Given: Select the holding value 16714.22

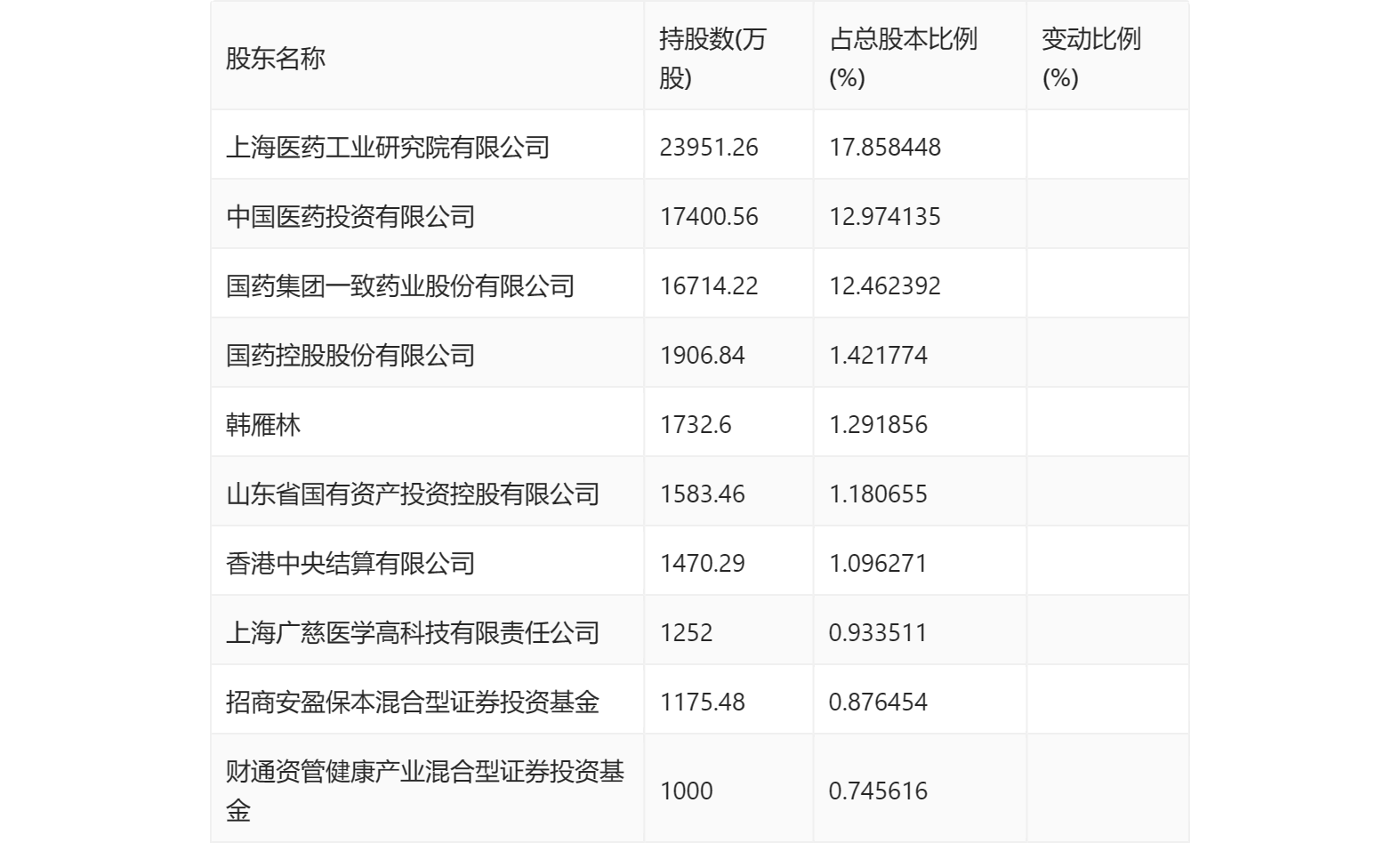Looking at the screenshot, I should tap(709, 285).
